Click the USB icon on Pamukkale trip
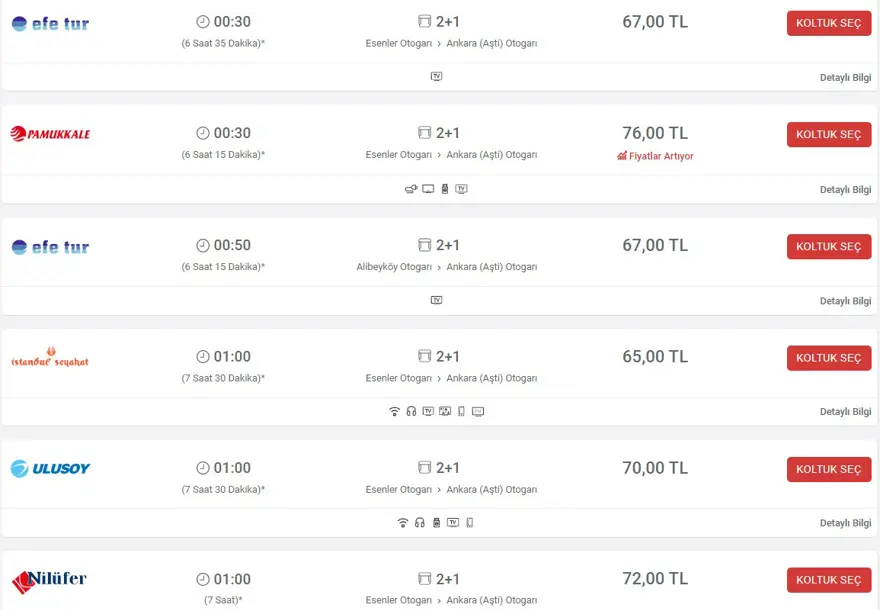Viewport: 880px width, 610px height. (x=445, y=189)
